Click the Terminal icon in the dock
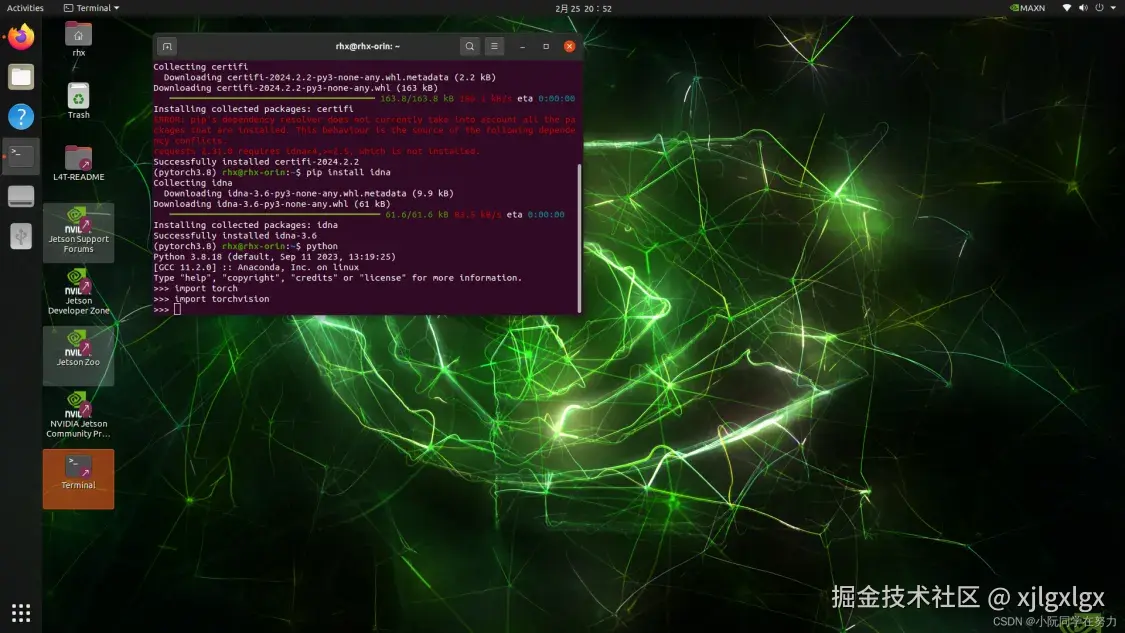The image size is (1125, 633). [x=21, y=156]
